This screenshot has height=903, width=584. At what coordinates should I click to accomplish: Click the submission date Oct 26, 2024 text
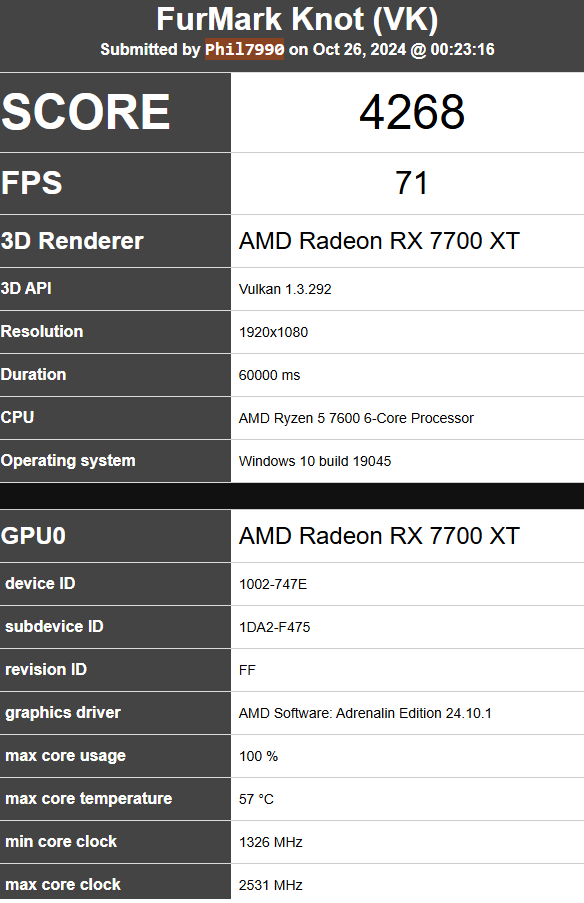(x=359, y=50)
